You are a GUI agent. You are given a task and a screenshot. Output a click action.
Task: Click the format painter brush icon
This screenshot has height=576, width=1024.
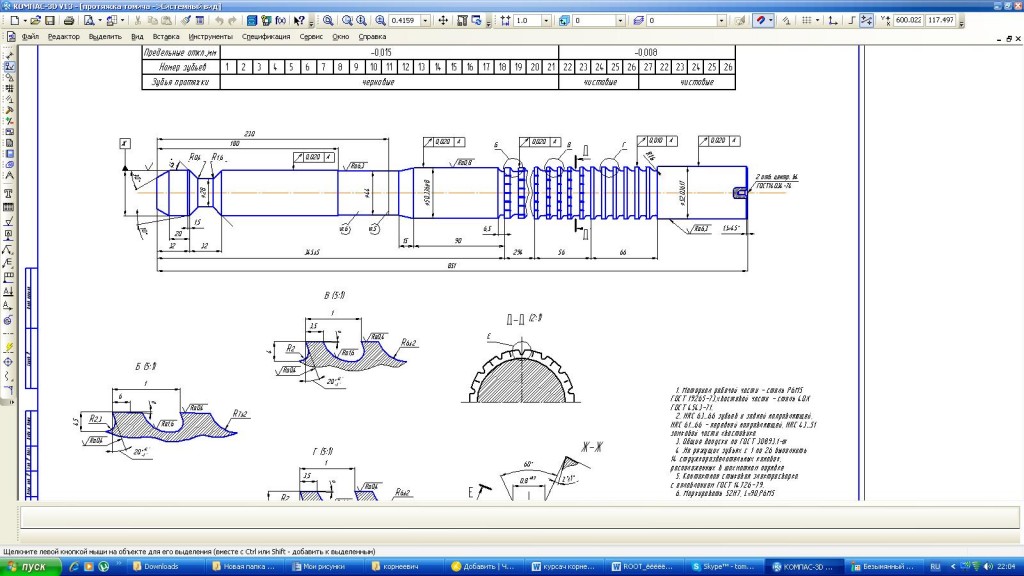186,21
